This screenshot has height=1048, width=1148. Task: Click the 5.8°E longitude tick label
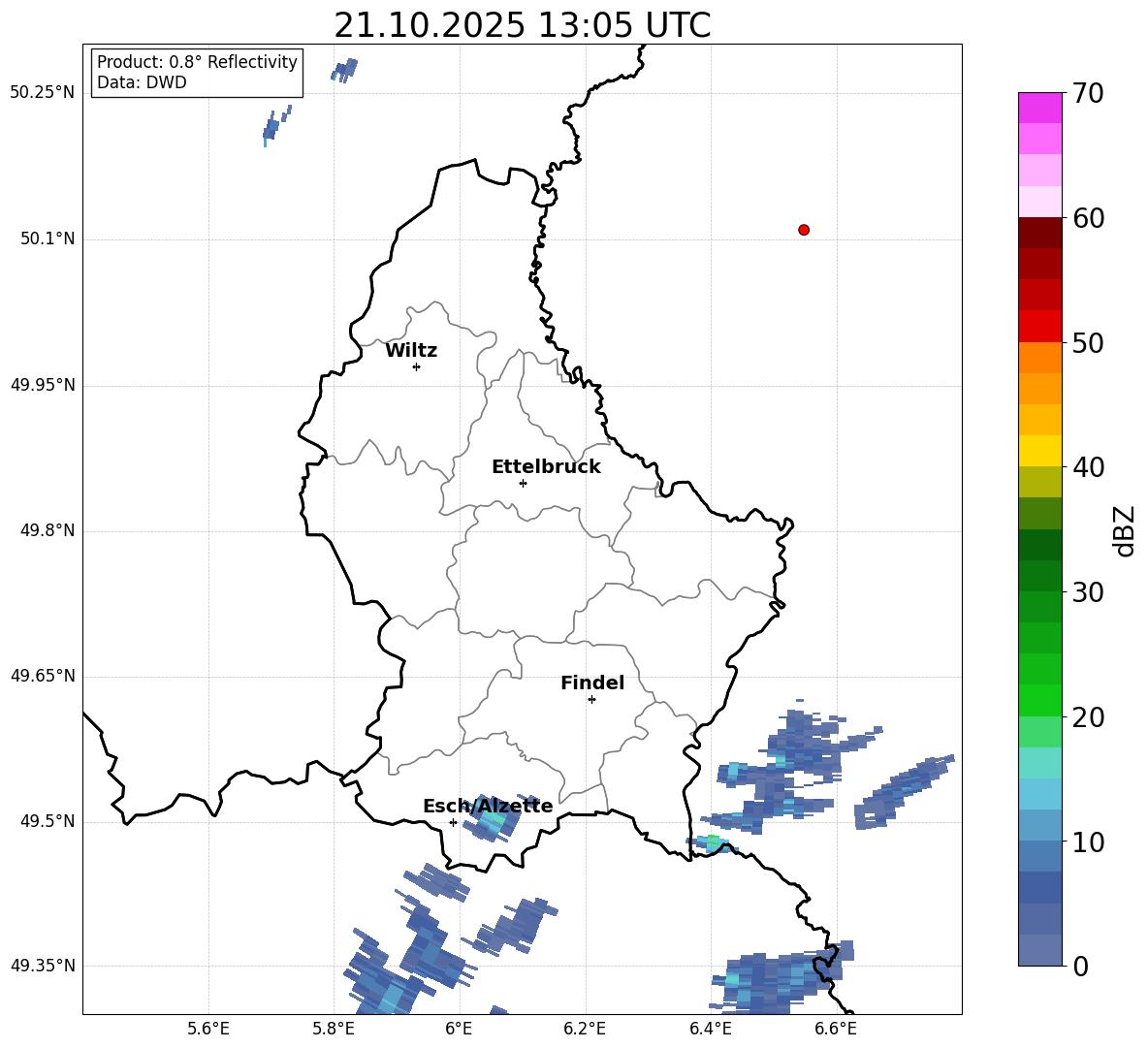(334, 1029)
